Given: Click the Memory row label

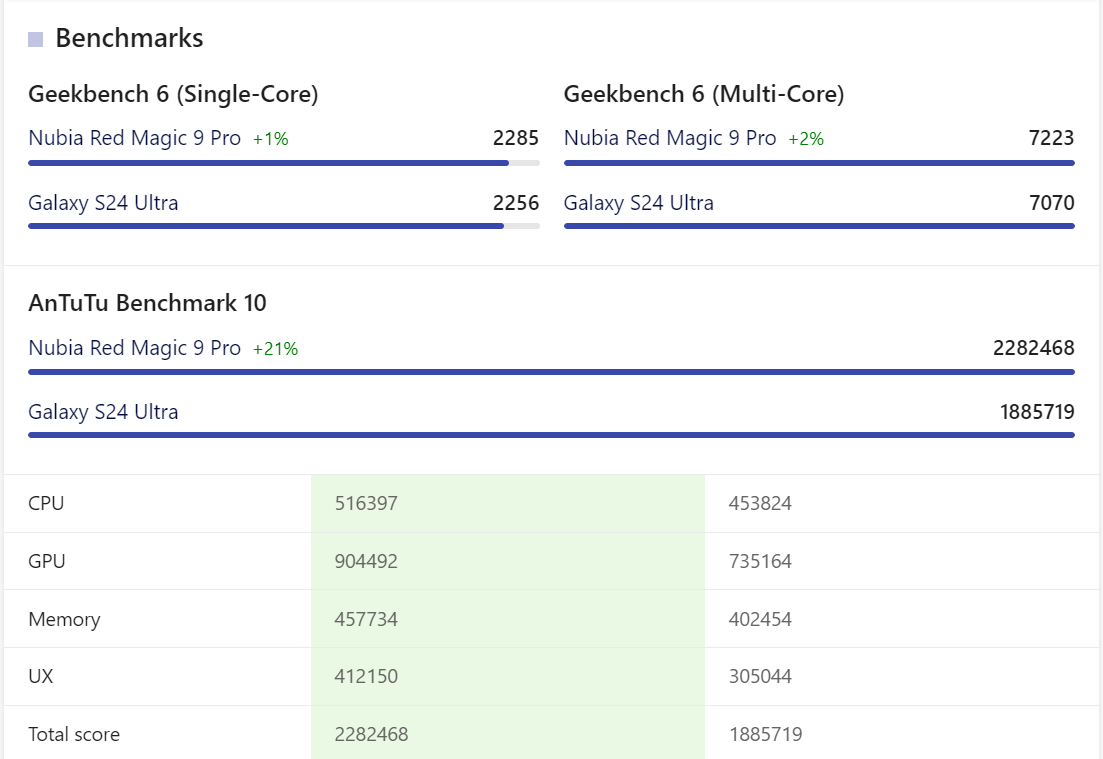Looking at the screenshot, I should [x=64, y=620].
